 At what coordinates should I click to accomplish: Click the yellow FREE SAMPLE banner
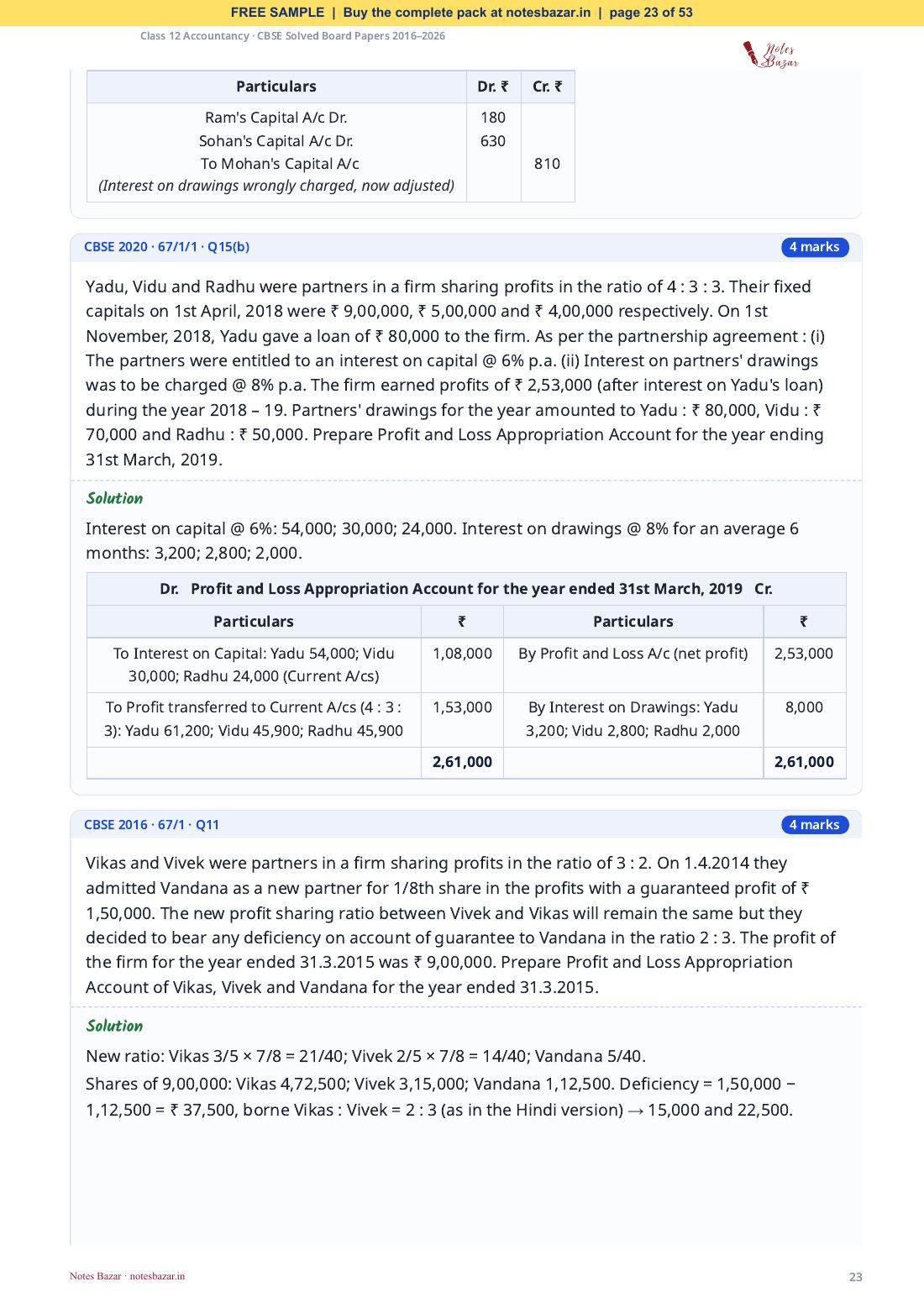[462, 13]
